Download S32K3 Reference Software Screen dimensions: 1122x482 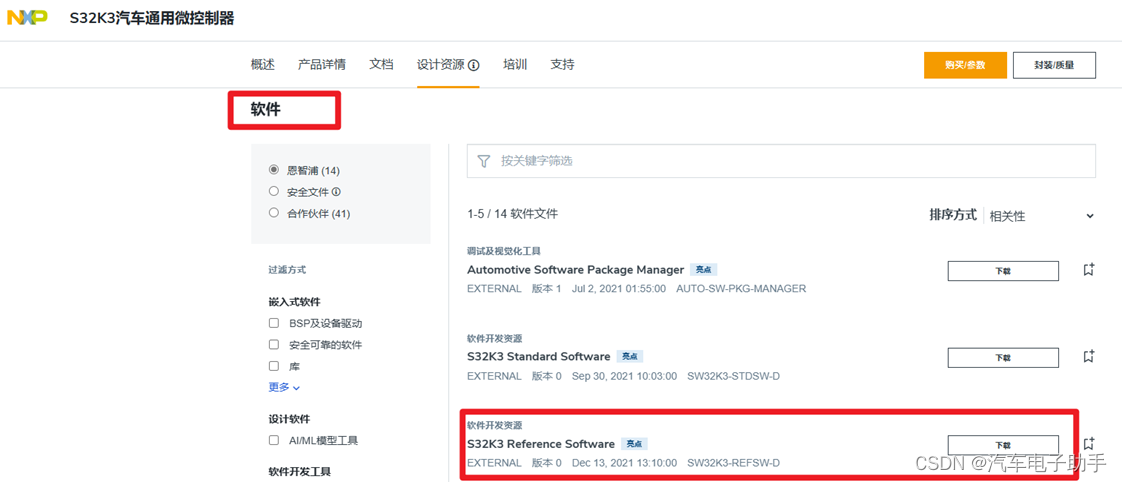click(x=1003, y=444)
